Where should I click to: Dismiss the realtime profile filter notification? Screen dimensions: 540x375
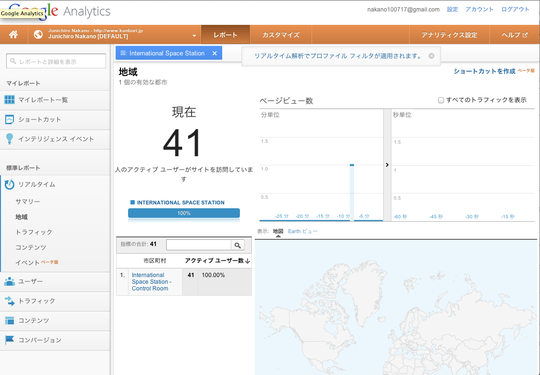point(431,56)
